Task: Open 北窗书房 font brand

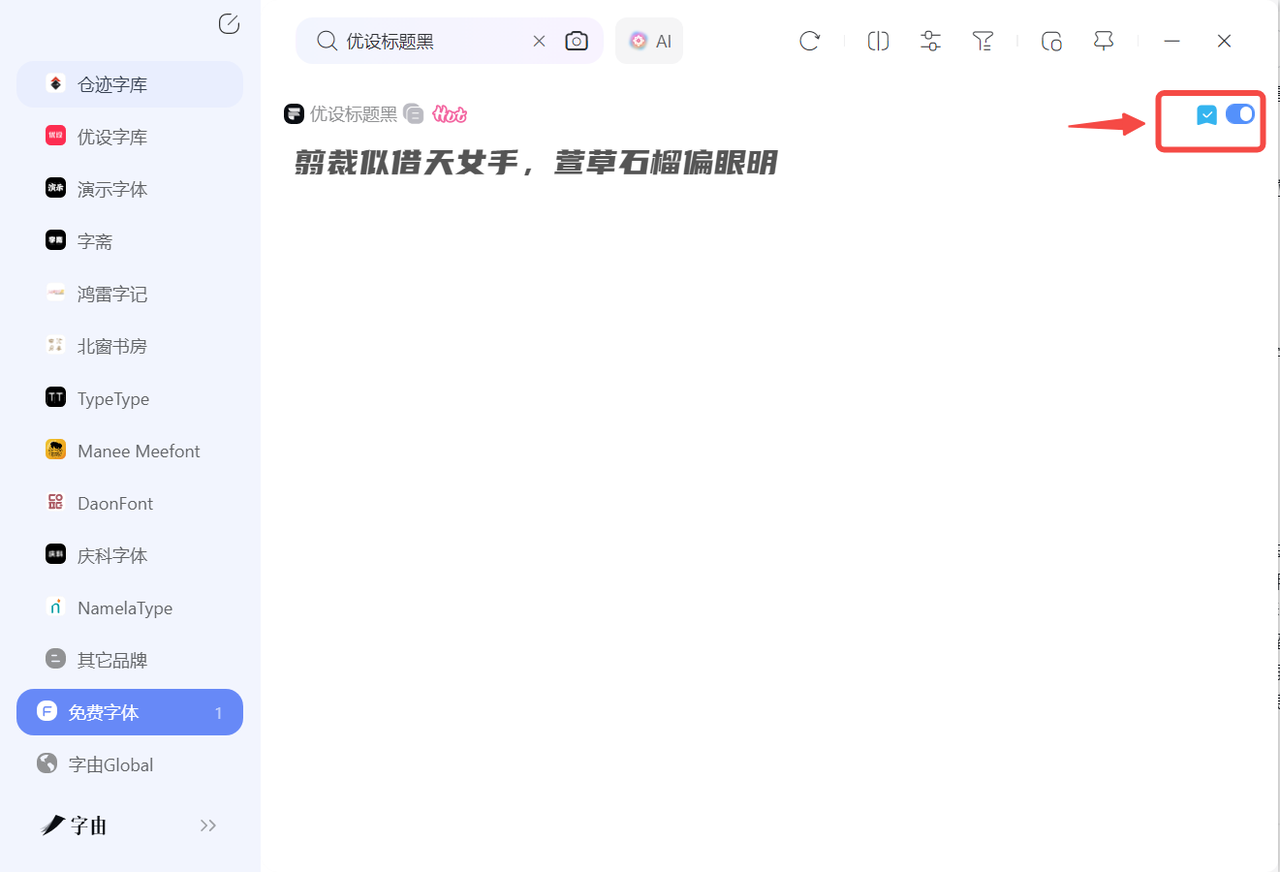Action: coord(130,346)
